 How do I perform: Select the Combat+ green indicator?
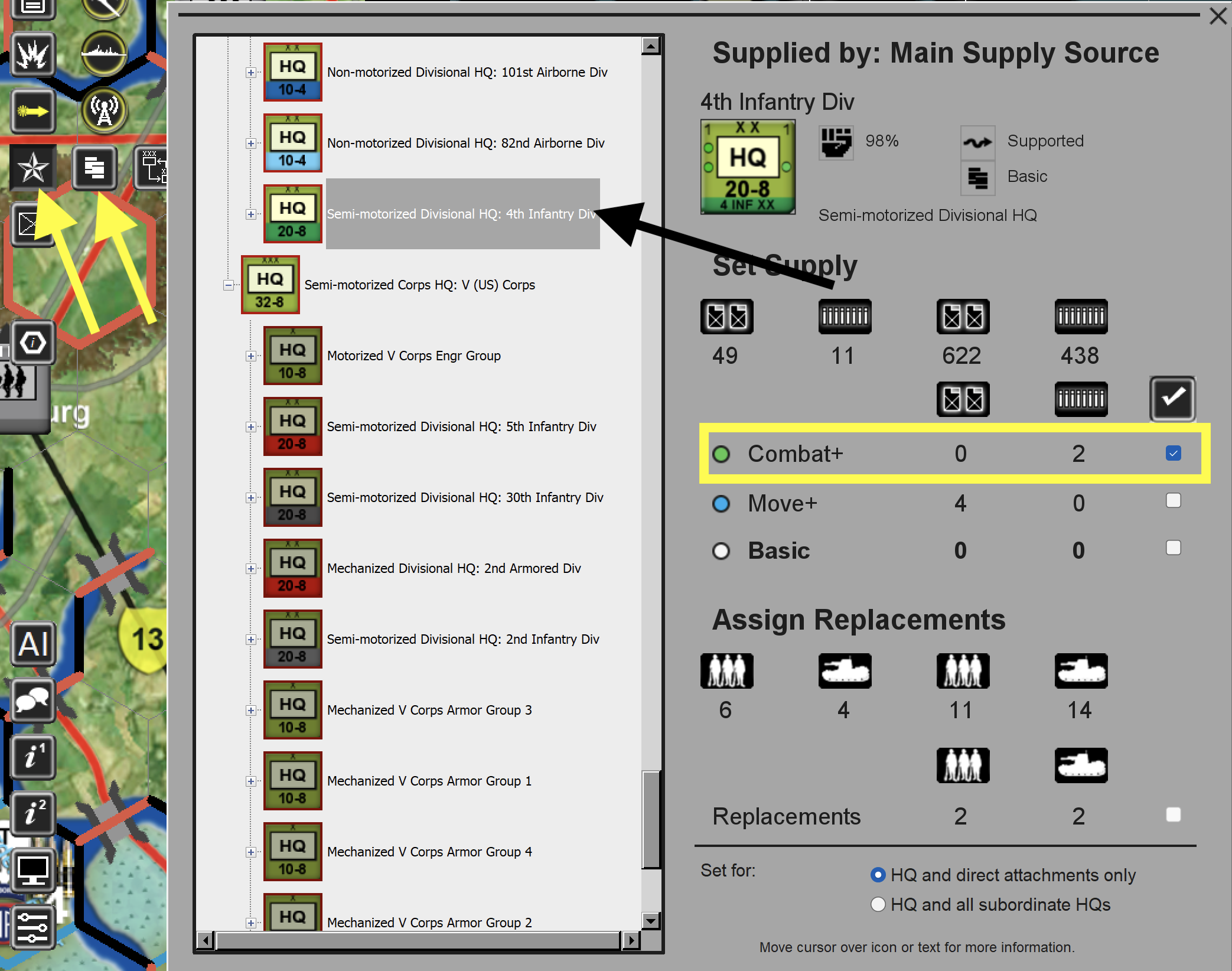coord(721,454)
